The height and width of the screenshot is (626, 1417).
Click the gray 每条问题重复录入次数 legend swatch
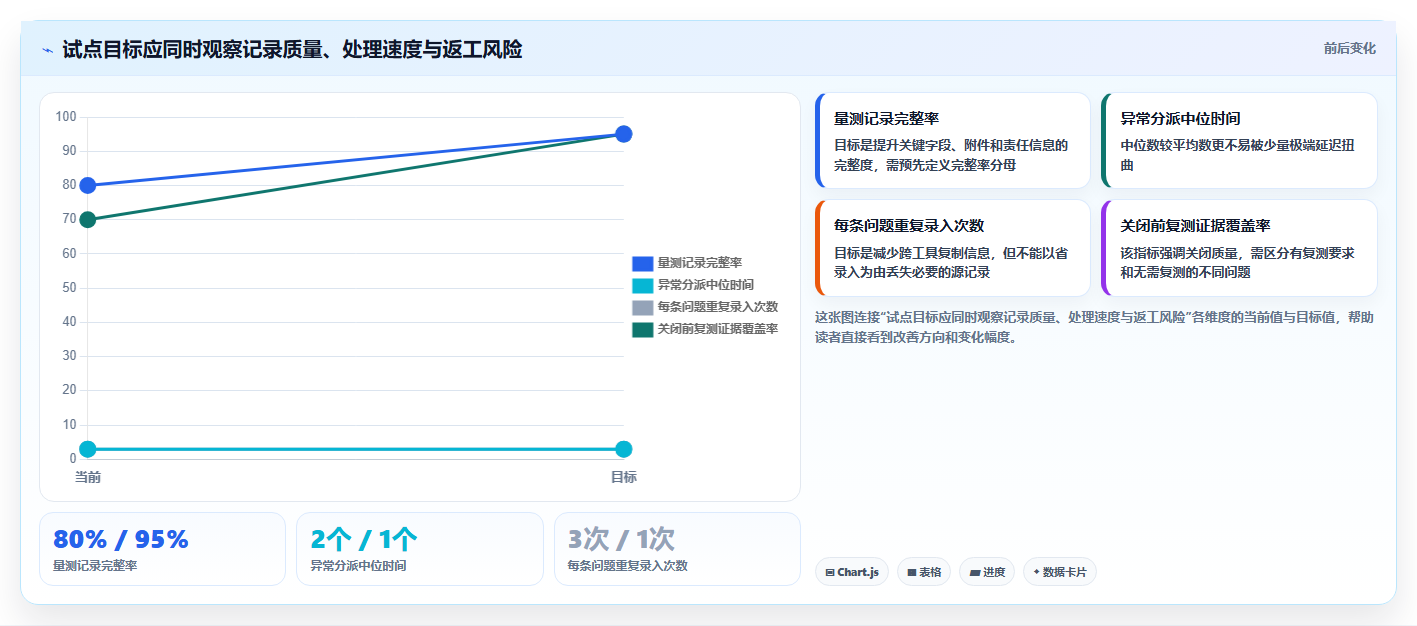[x=642, y=307]
